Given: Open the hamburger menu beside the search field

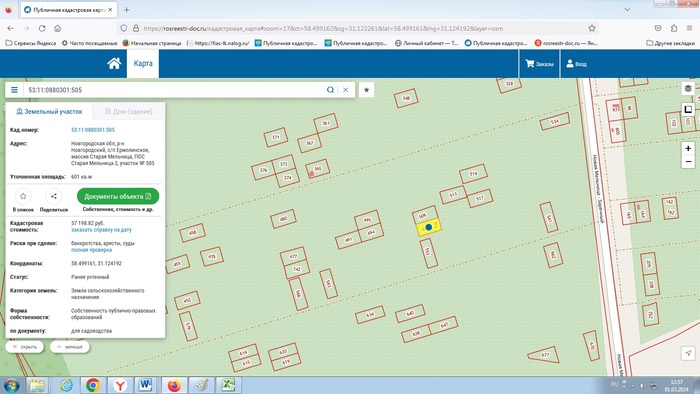Looking at the screenshot, I should click(x=14, y=90).
